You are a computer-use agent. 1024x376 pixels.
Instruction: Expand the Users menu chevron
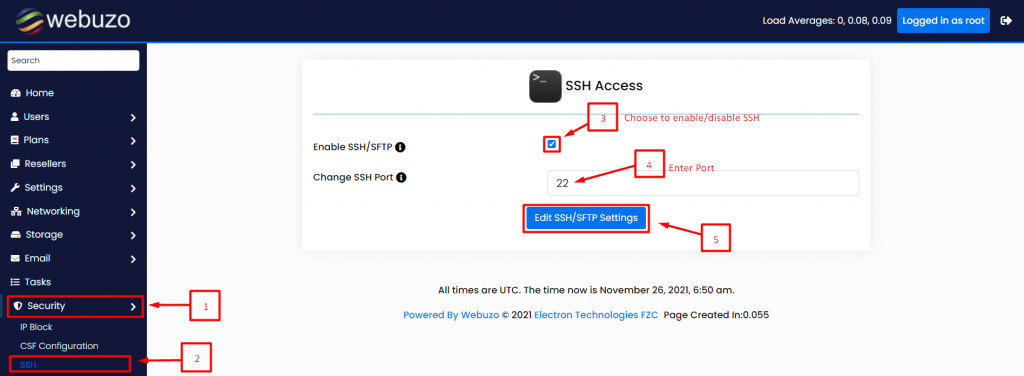[133, 118]
